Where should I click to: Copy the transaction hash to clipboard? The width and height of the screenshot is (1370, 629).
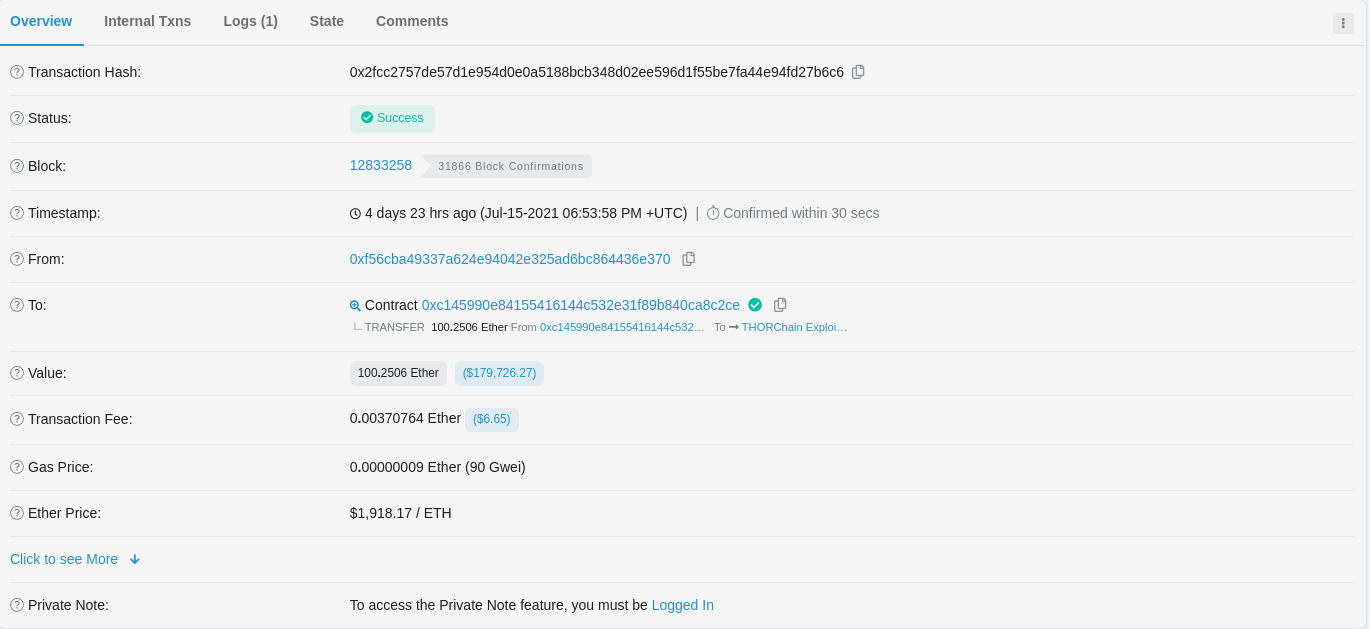pos(858,72)
